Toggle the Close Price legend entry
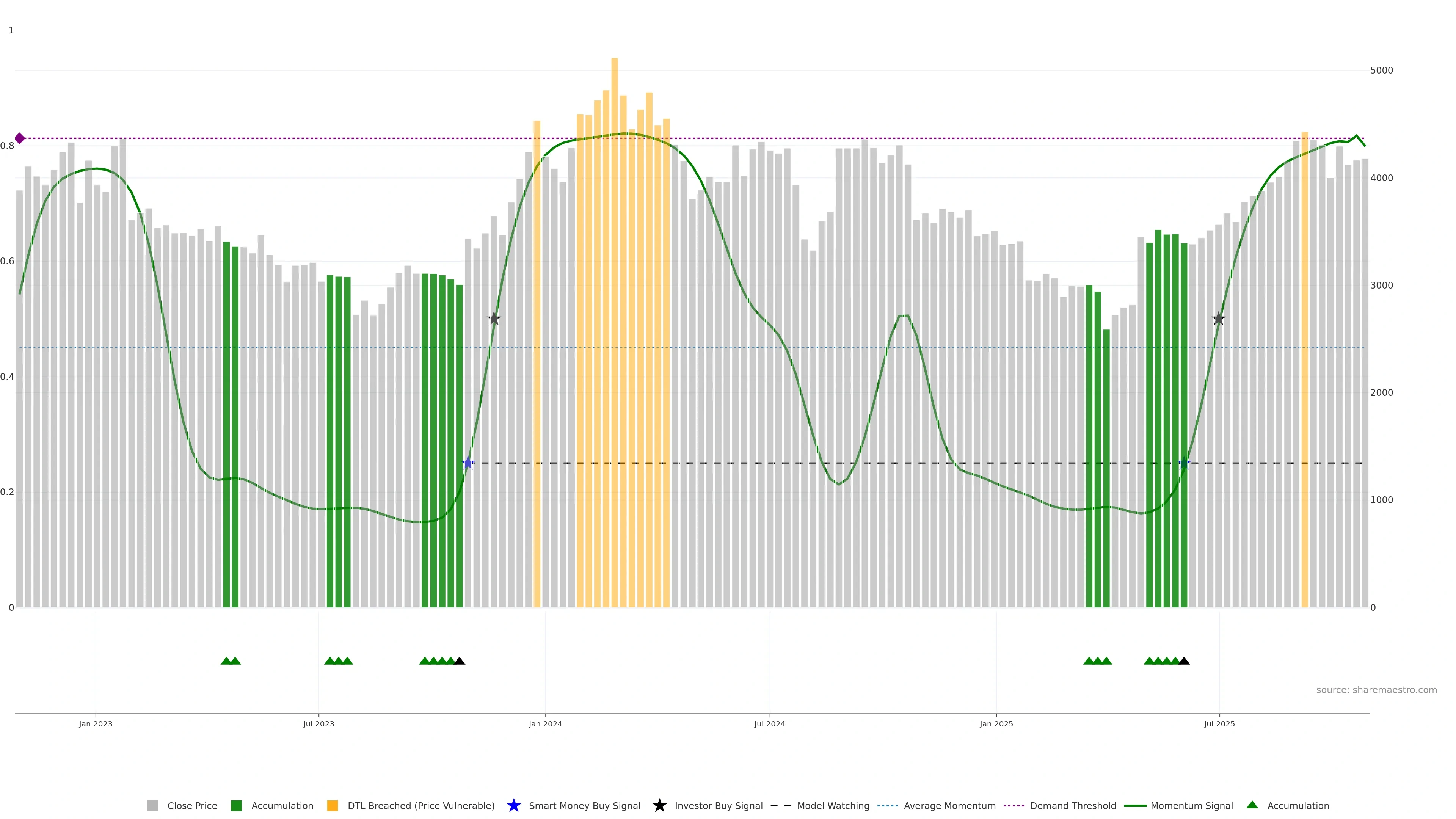The width and height of the screenshot is (1456, 819). tap(191, 806)
